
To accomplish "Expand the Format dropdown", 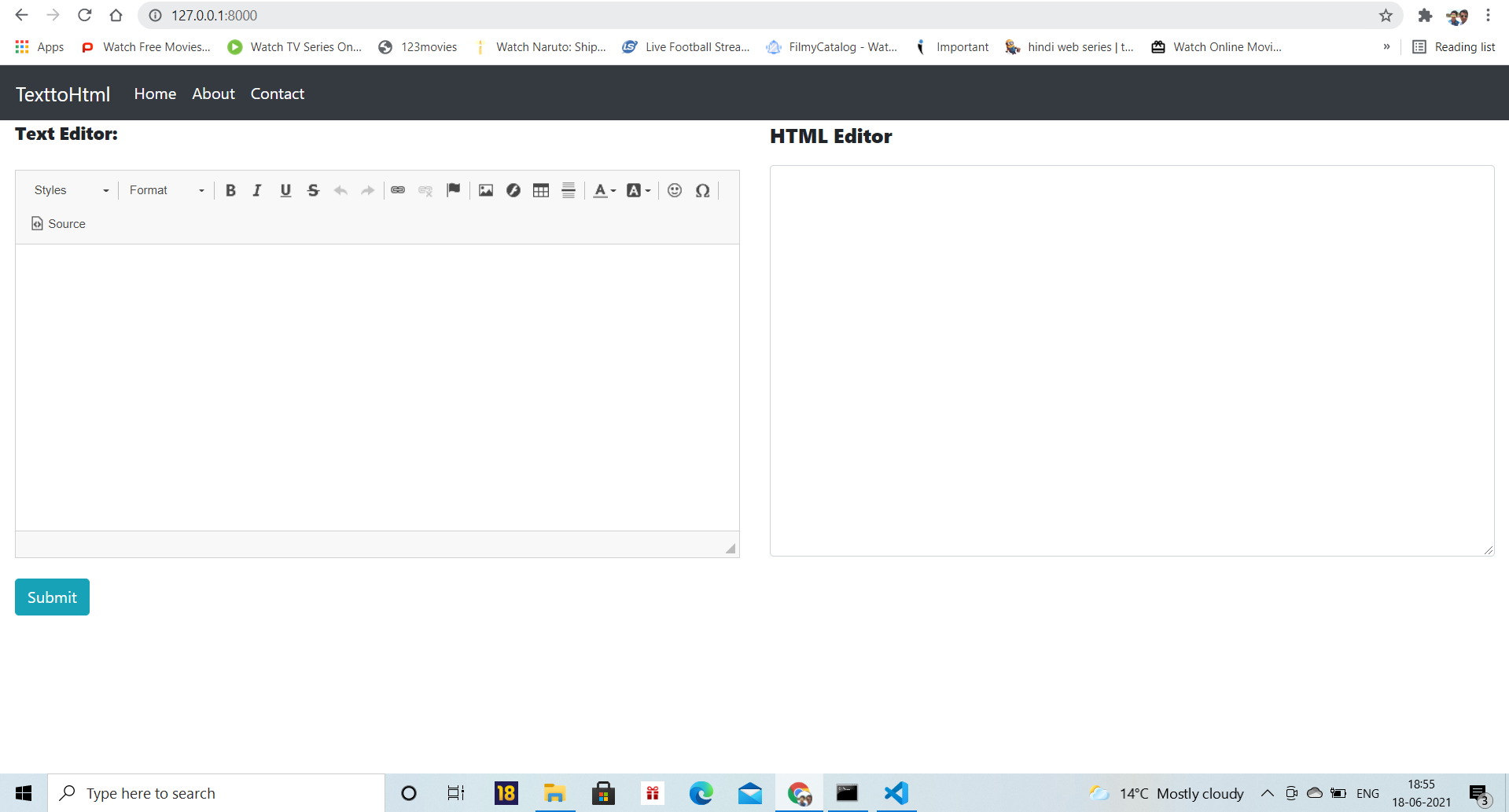I will point(167,190).
